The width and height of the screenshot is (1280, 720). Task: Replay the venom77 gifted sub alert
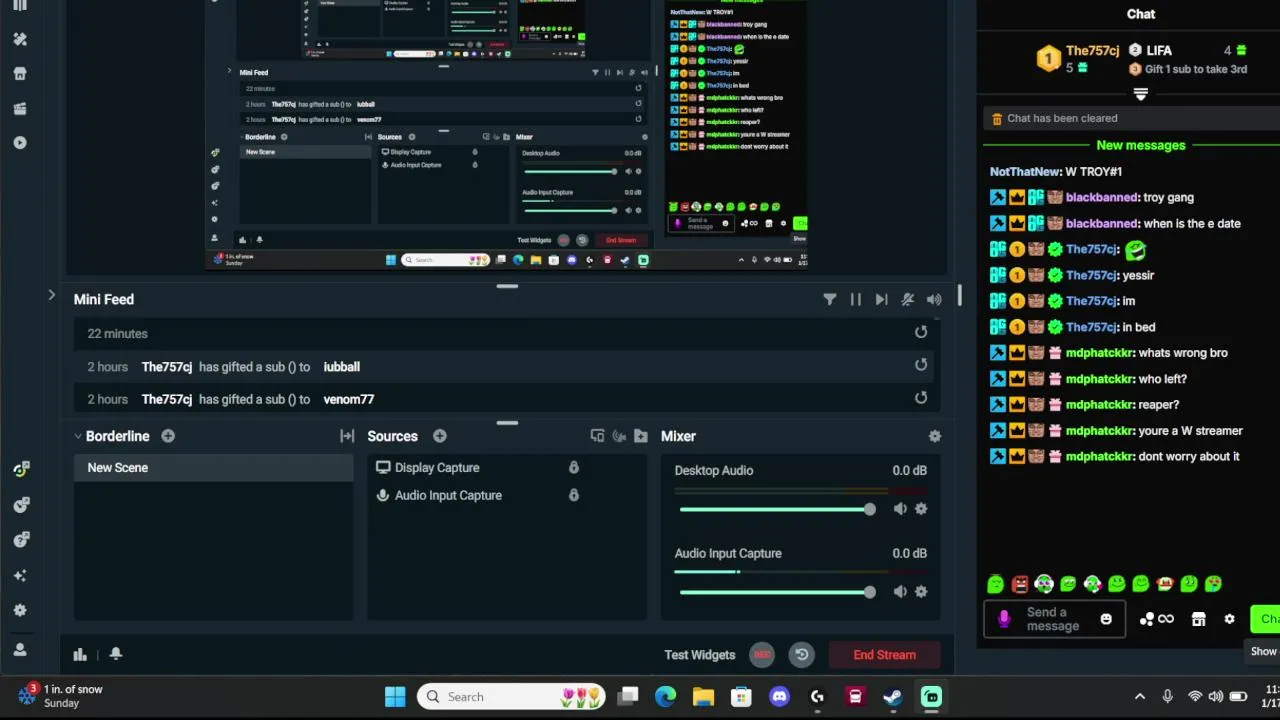click(921, 398)
